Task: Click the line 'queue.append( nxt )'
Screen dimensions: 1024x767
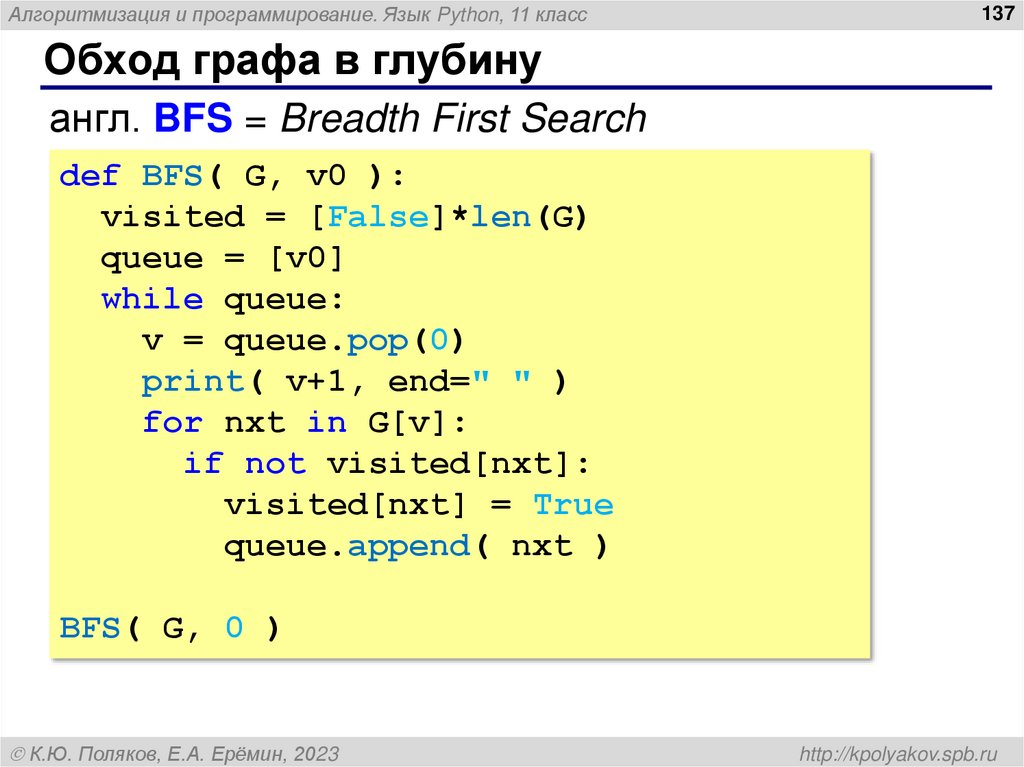Action: coord(416,547)
